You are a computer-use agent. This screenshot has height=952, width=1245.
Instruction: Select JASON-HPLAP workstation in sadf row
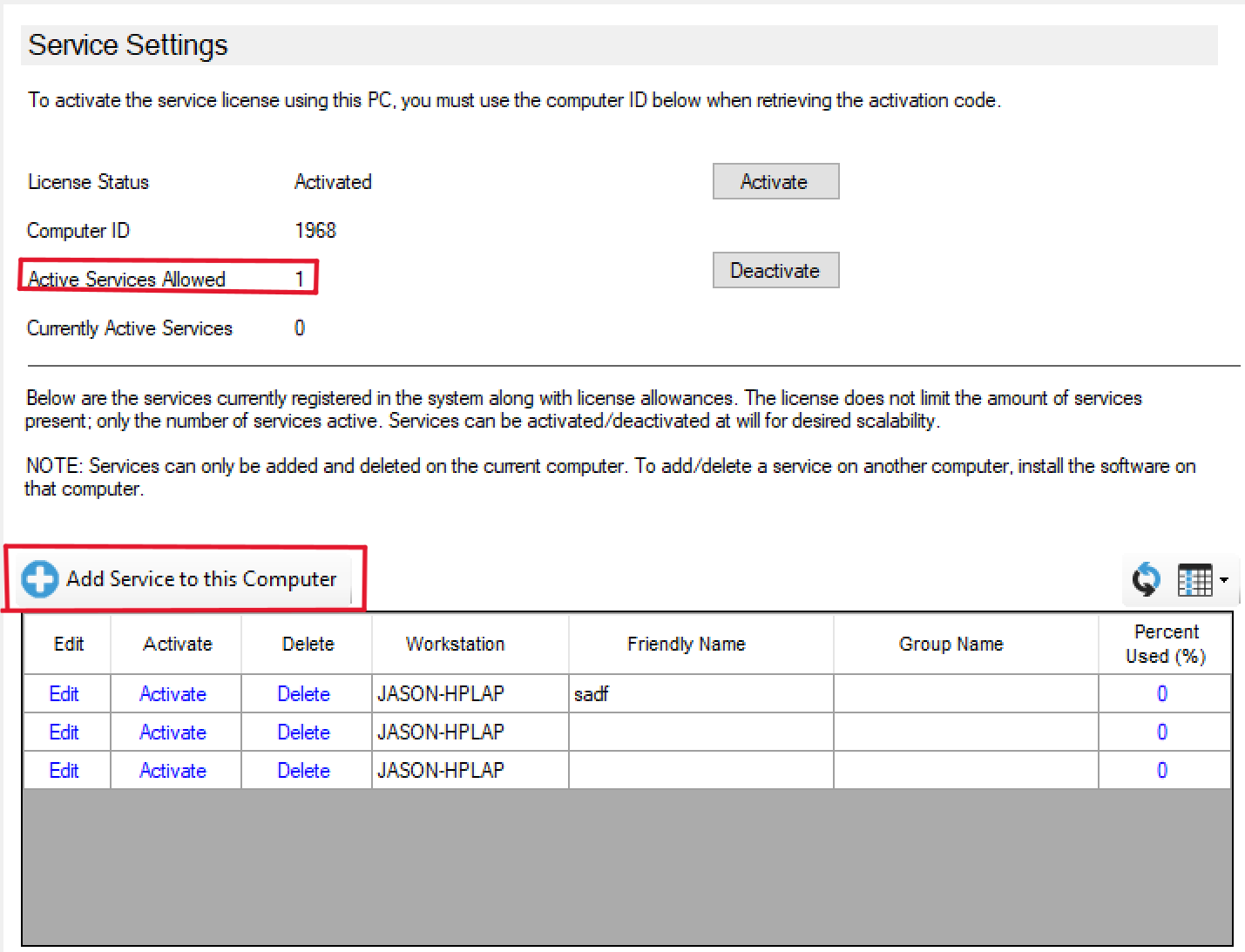[x=470, y=694]
